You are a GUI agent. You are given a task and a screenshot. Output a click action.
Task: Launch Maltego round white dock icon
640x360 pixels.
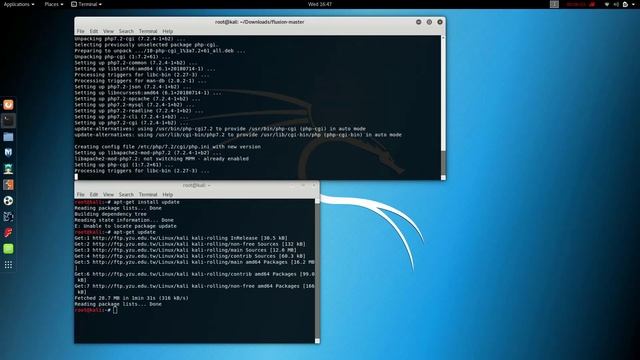tap(8, 200)
